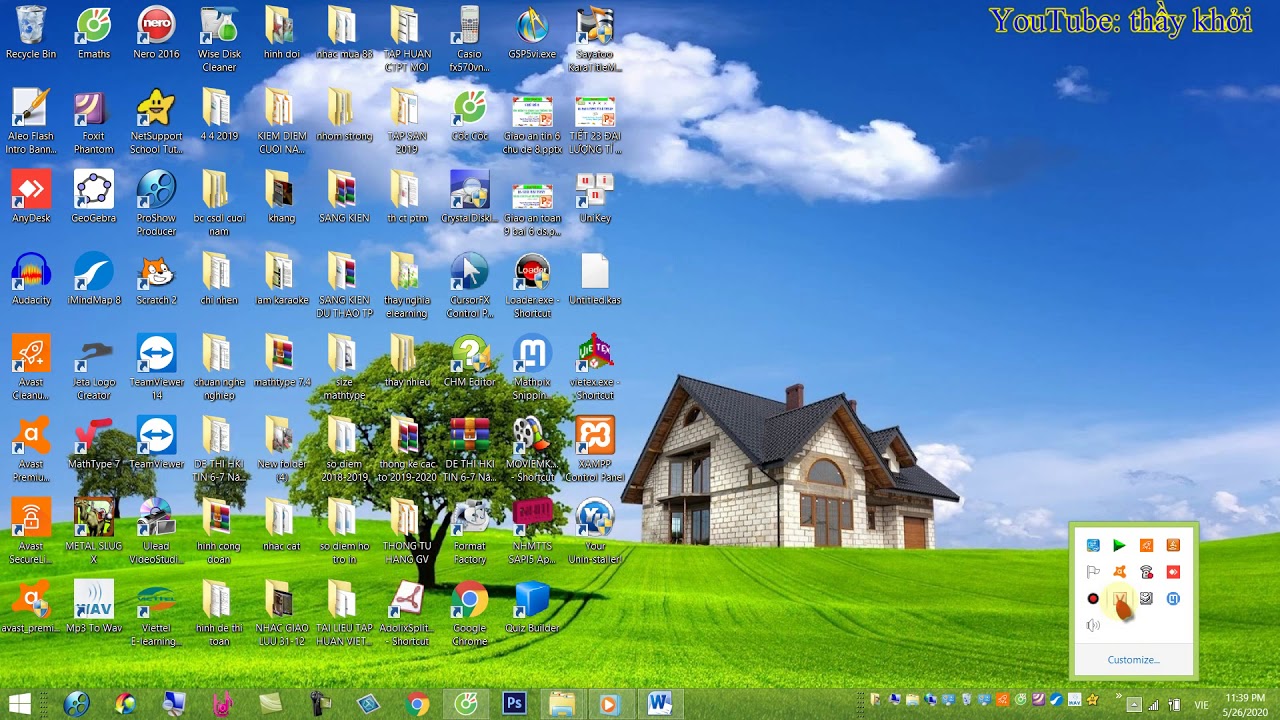Click green play arrow tray icon
Screen dimensions: 1280x720
[1120, 545]
